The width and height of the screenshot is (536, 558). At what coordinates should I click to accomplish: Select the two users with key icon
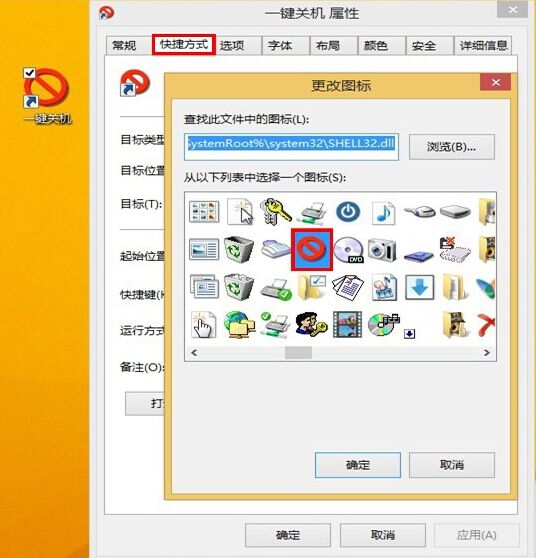click(311, 325)
